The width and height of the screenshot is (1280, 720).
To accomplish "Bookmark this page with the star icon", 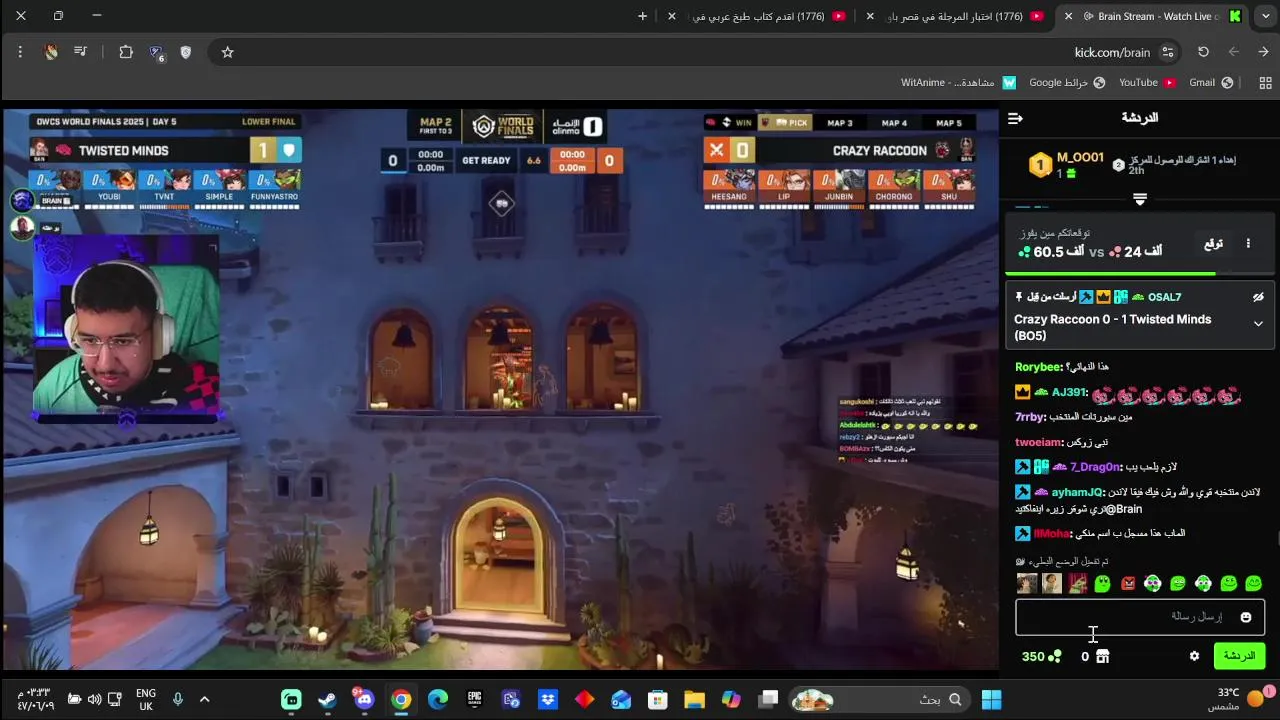I will 227,52.
